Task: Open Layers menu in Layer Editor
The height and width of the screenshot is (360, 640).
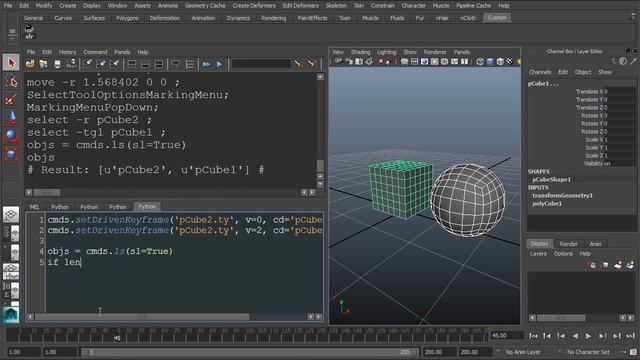Action: pos(538,254)
